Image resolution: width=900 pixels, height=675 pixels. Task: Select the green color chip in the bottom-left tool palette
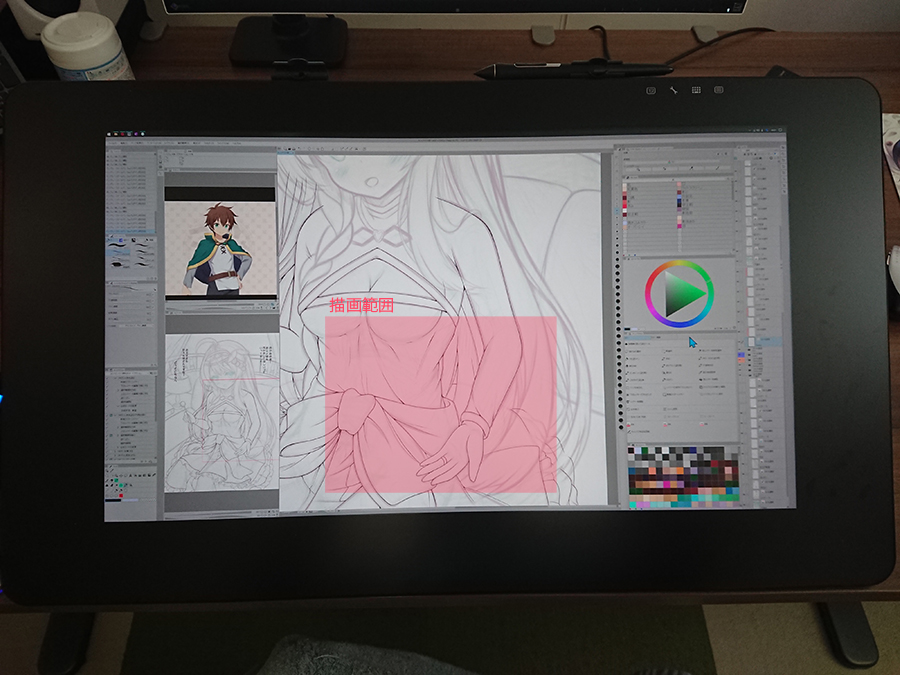point(121,486)
